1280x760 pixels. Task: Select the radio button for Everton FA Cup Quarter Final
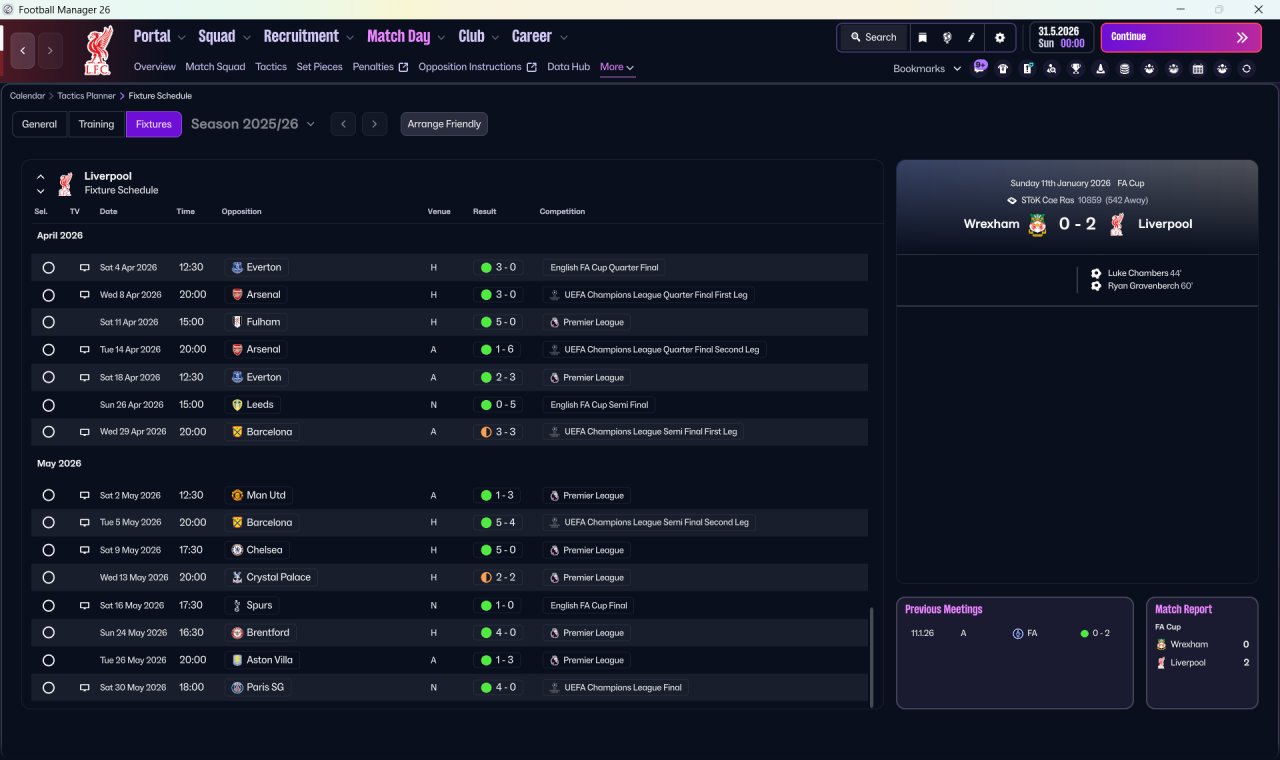48,268
